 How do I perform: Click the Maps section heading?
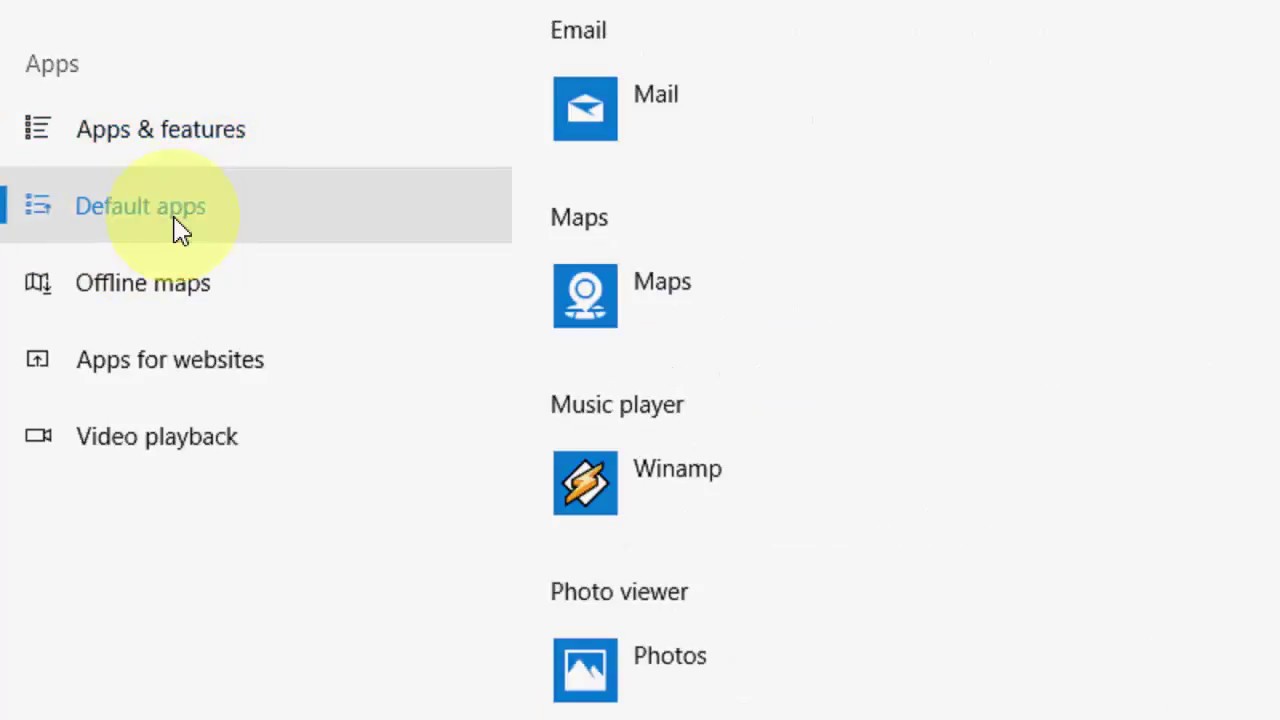point(579,217)
